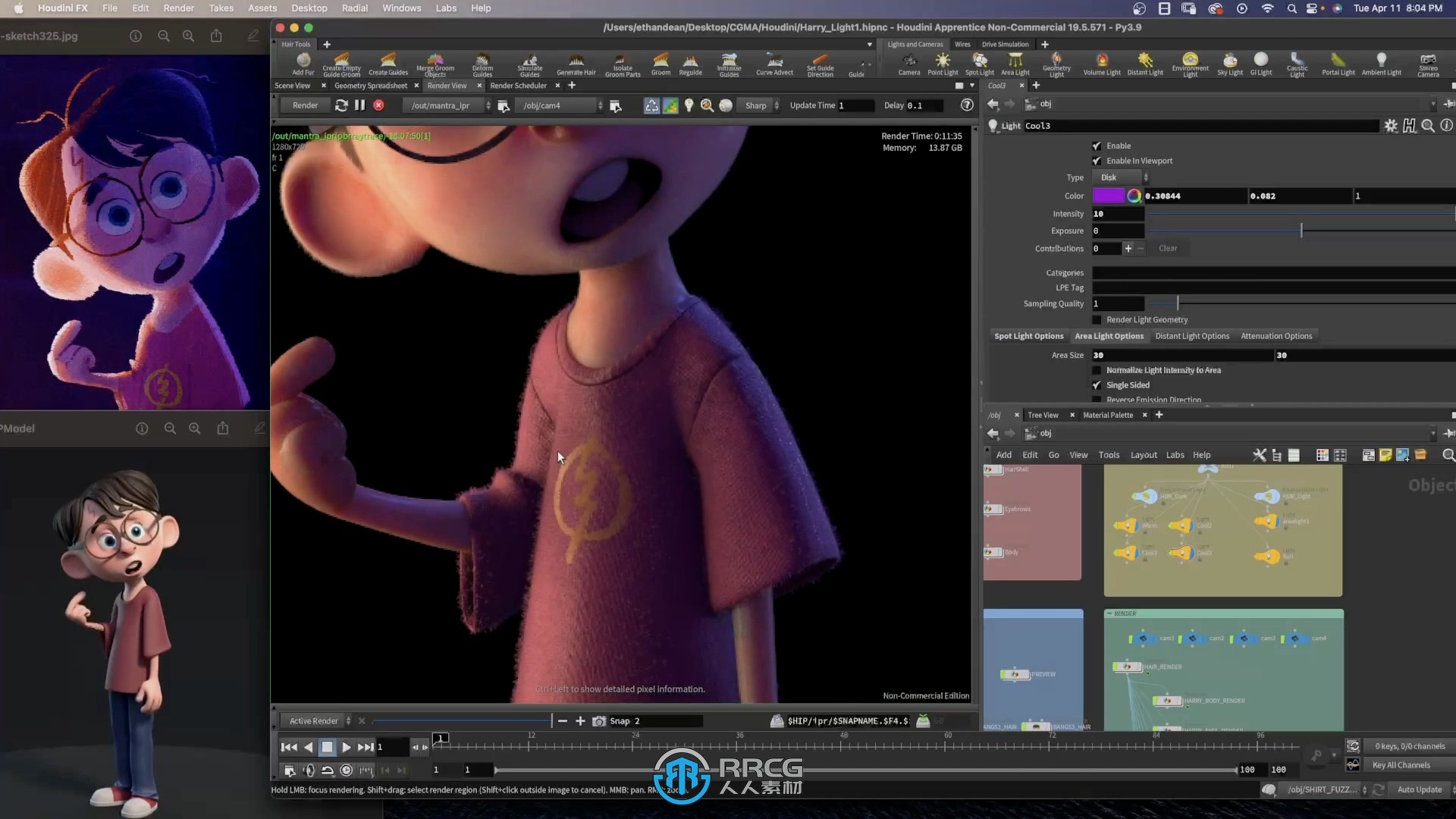Click the Curve Advect tool
The height and width of the screenshot is (819, 1456).
pyautogui.click(x=774, y=64)
